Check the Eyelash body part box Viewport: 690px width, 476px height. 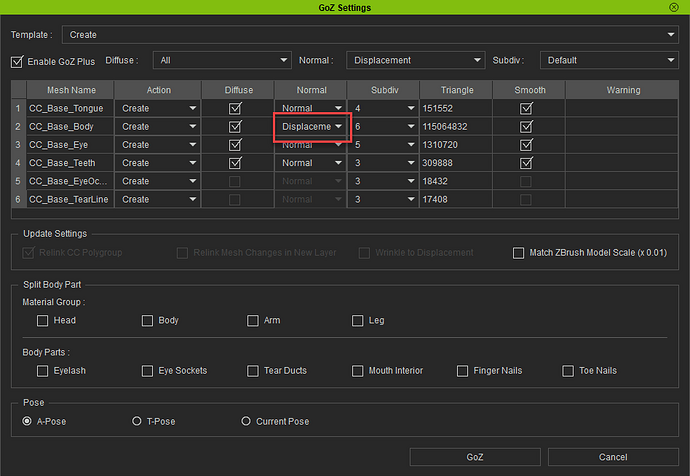coord(42,371)
